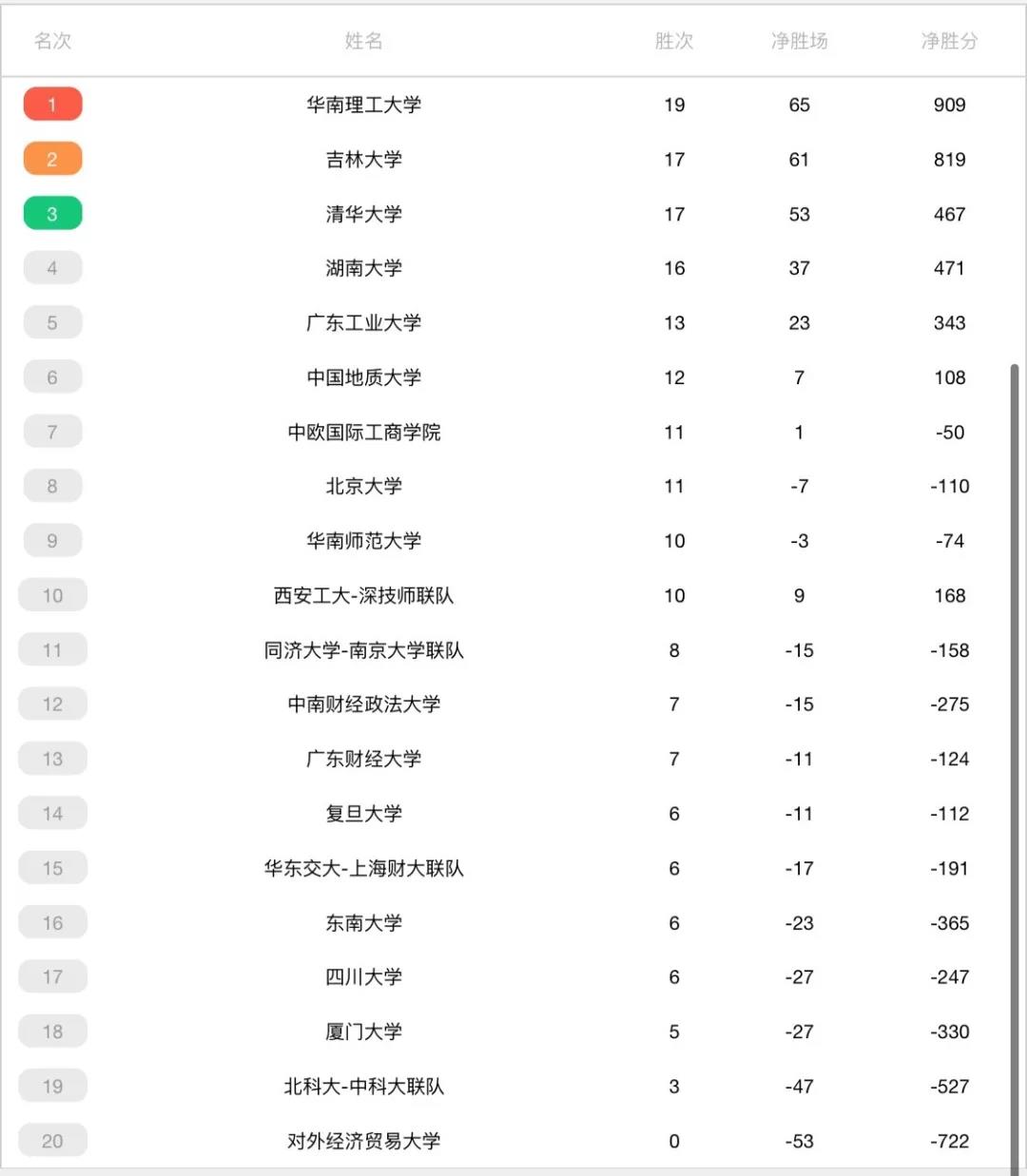Sort by 胜次 column header
Screen dimensions: 1027x1176
[x=674, y=41]
